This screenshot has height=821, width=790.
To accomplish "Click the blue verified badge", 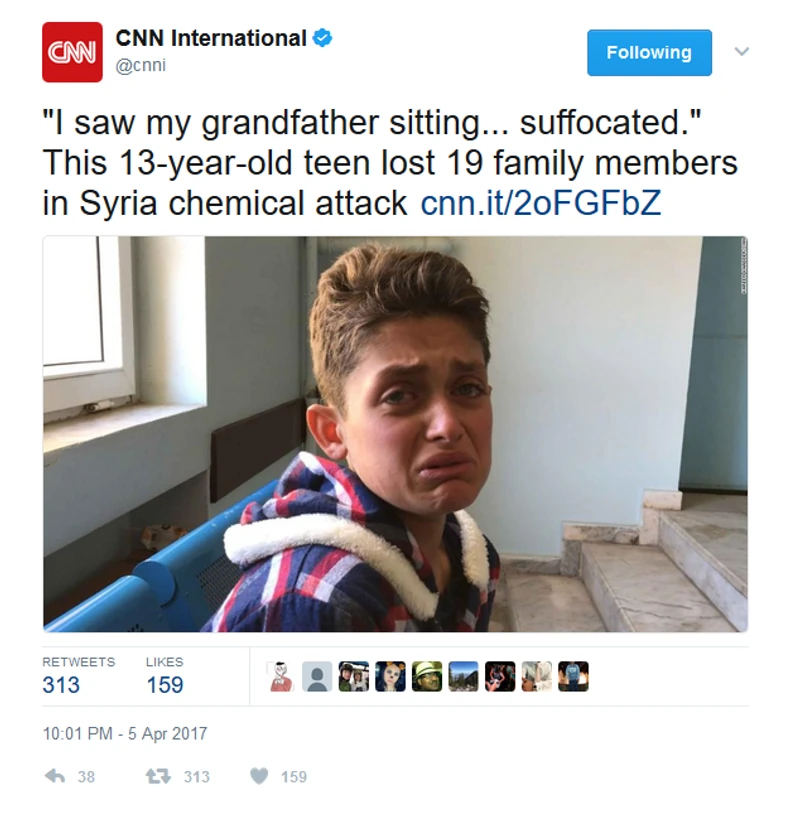I will coord(322,38).
